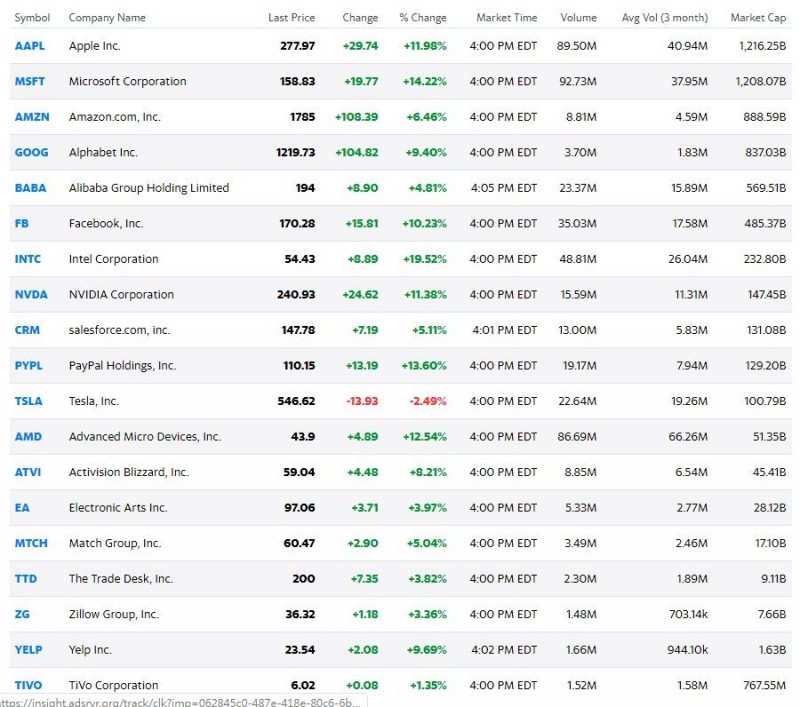Open the TTD ticker symbol link
Screen dimensions: 800x707
point(26,579)
